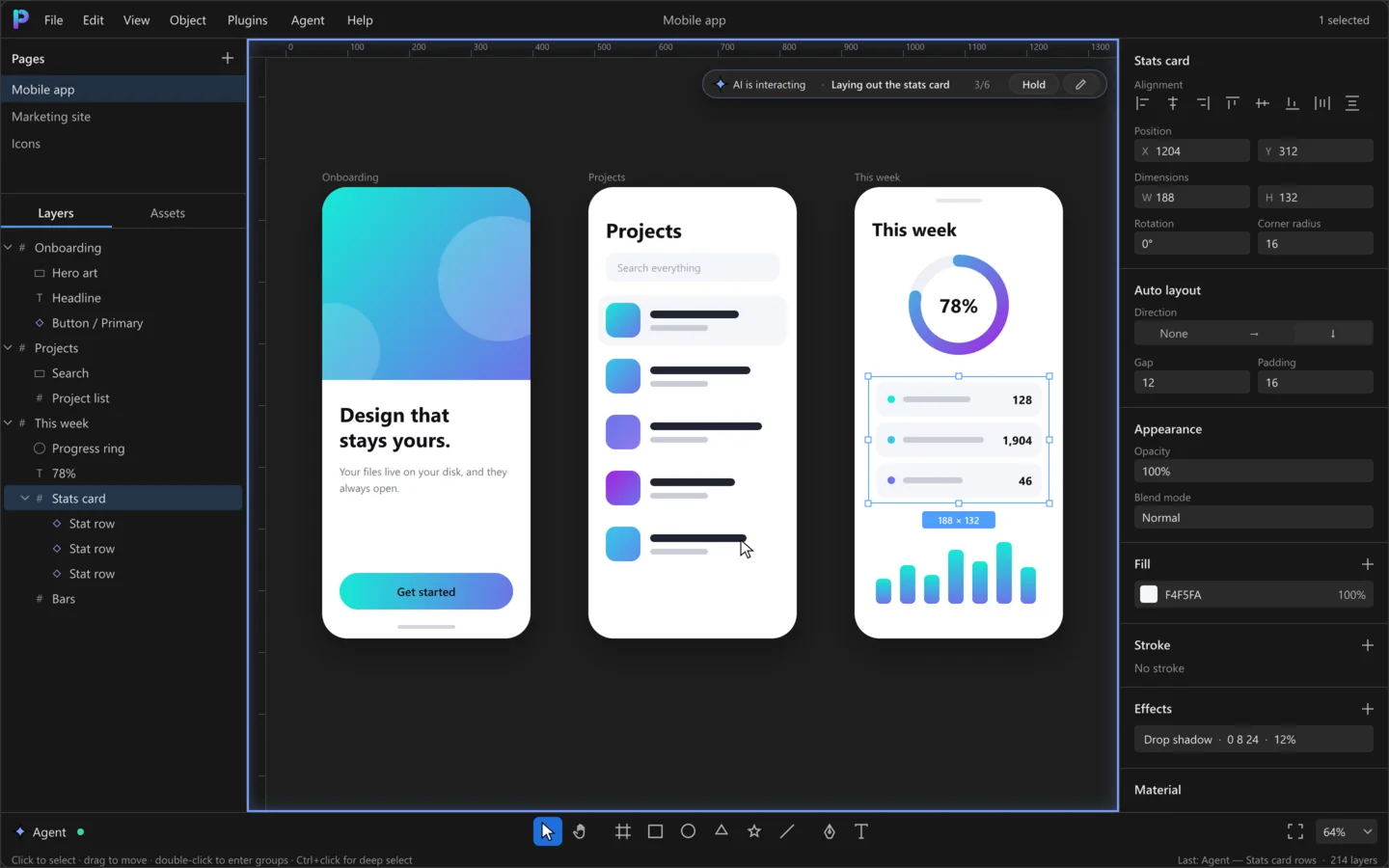Image resolution: width=1389 pixels, height=868 pixels.
Task: Add a new page
Action: [x=228, y=58]
